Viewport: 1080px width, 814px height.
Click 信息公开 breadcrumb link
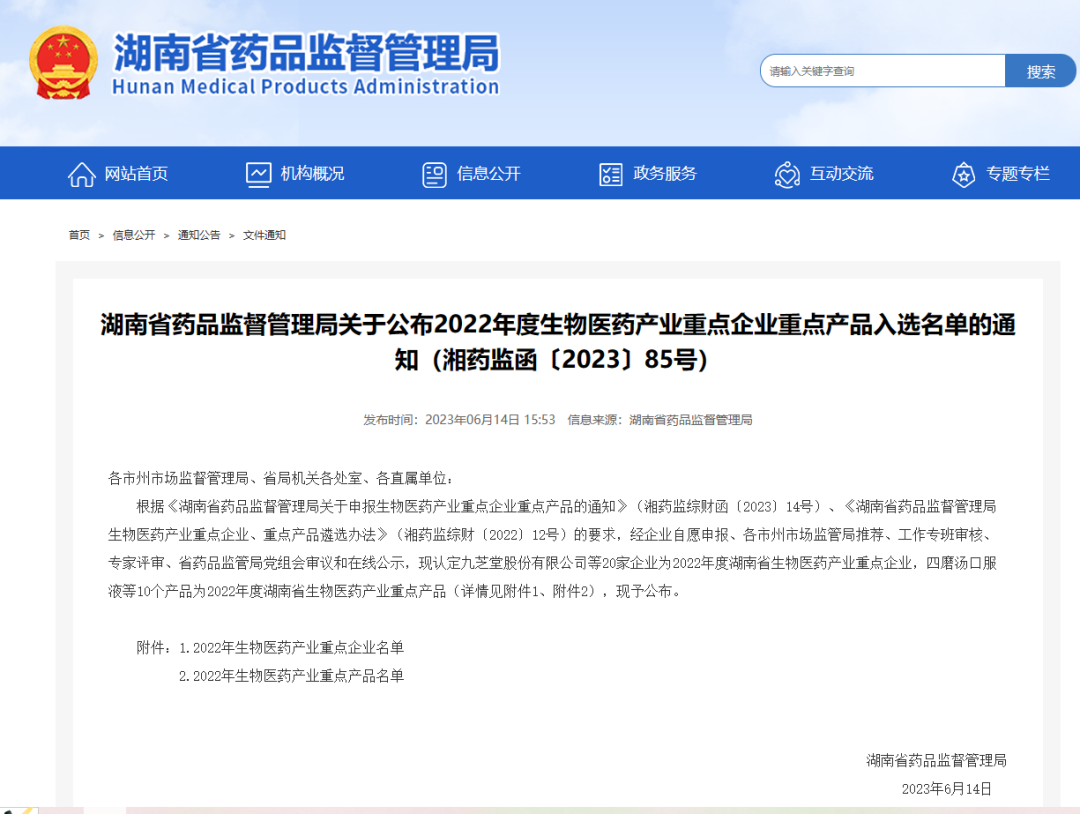(x=133, y=235)
